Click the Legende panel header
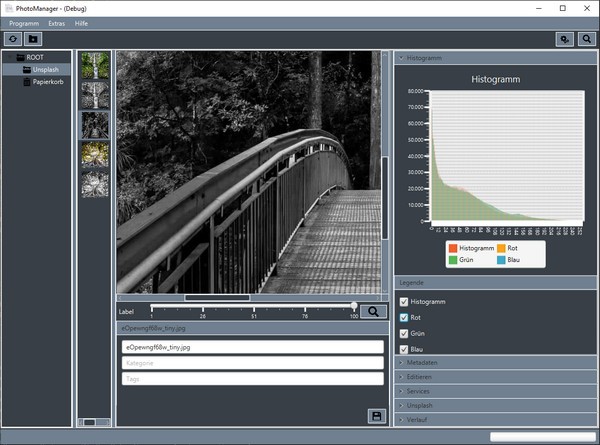600x445 pixels. tap(495, 283)
